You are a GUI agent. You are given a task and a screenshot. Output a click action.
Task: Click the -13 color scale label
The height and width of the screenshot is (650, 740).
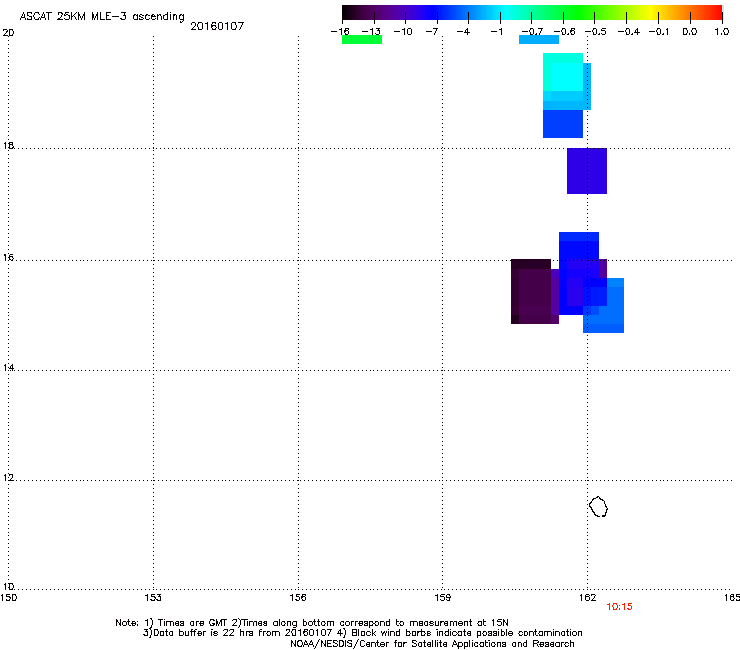pyautogui.click(x=371, y=32)
